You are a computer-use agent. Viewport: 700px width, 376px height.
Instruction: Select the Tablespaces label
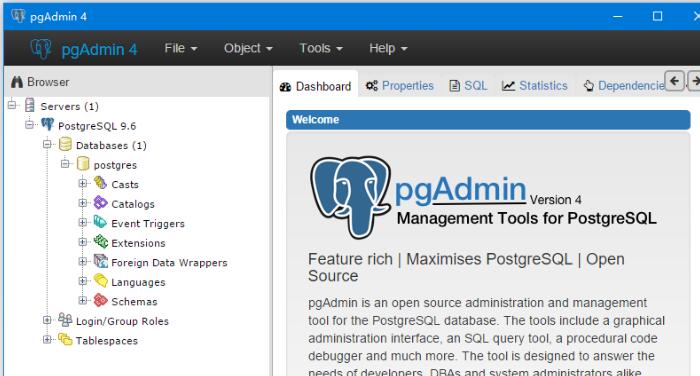(x=107, y=341)
